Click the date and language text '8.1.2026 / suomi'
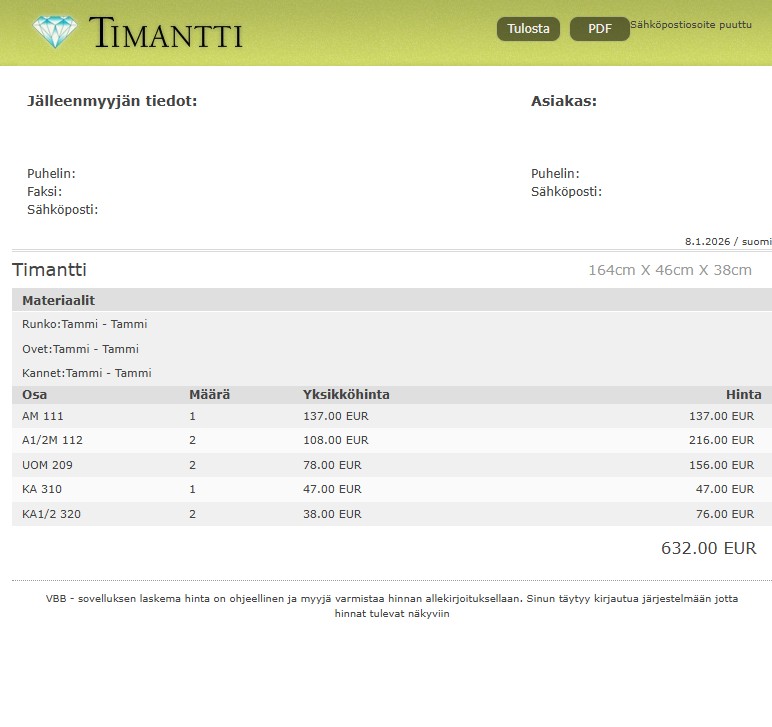The image size is (772, 727). [727, 241]
